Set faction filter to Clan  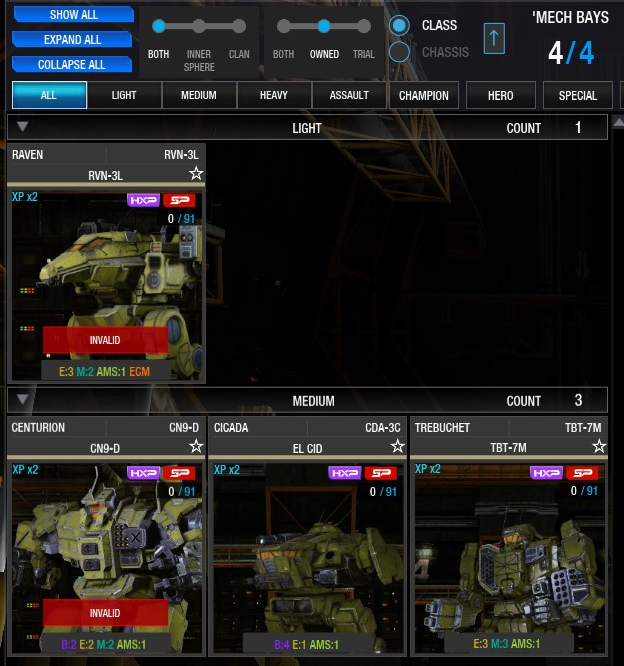[x=239, y=26]
